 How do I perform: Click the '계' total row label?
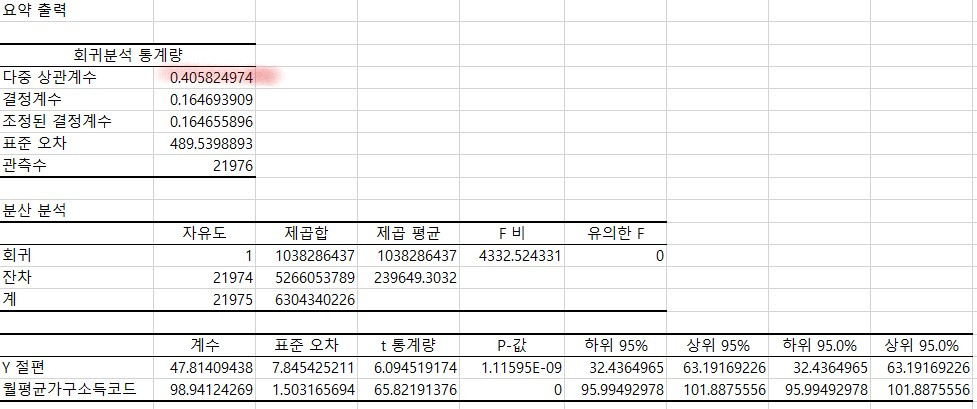tap(10, 299)
